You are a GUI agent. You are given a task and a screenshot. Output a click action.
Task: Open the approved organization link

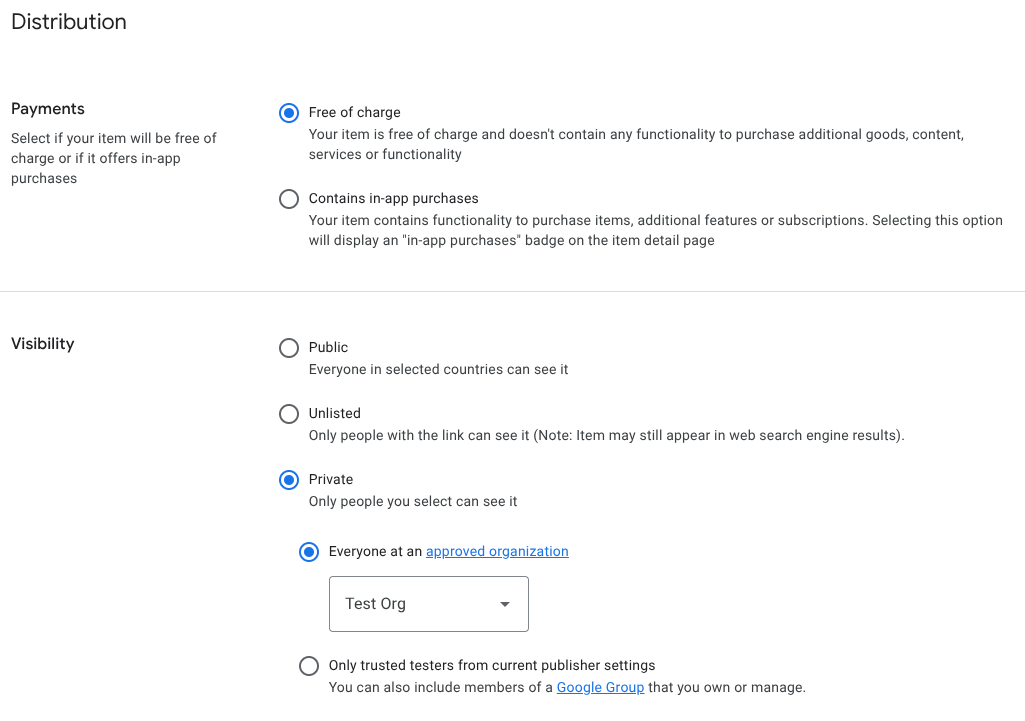click(497, 551)
